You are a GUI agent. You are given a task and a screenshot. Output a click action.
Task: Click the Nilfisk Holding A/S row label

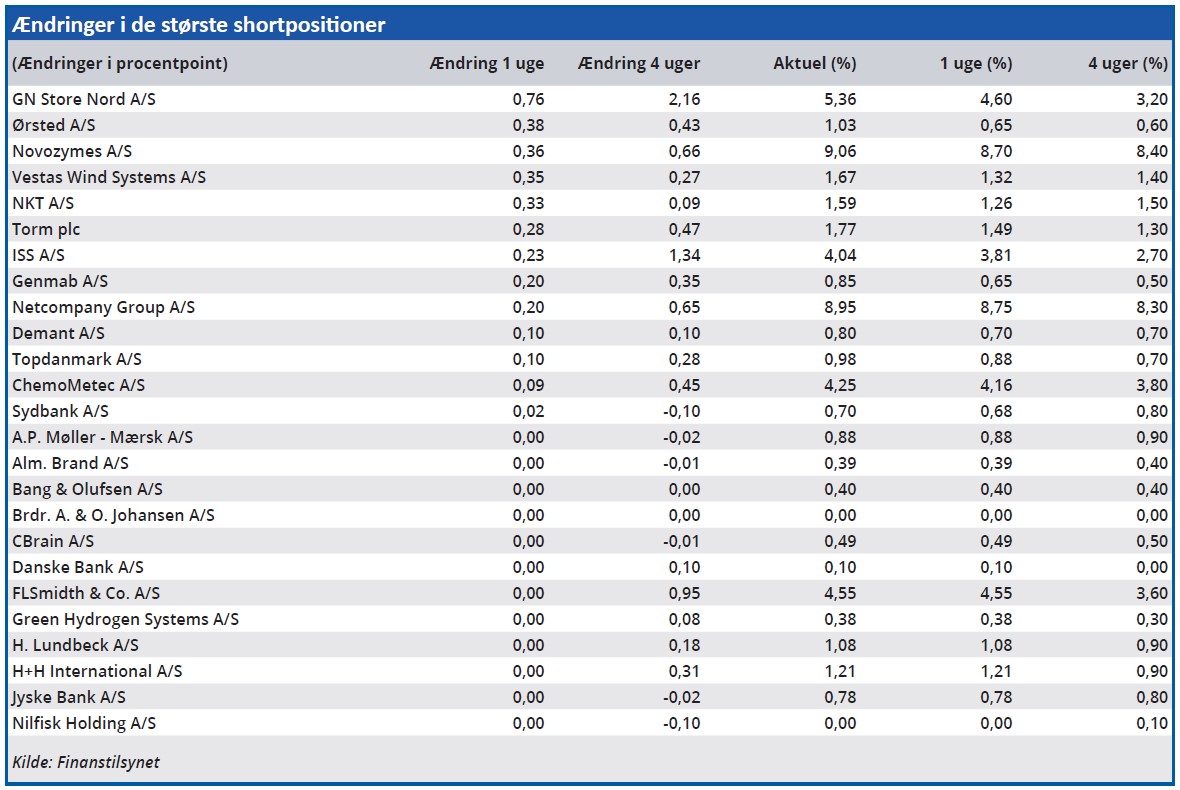[x=84, y=723]
